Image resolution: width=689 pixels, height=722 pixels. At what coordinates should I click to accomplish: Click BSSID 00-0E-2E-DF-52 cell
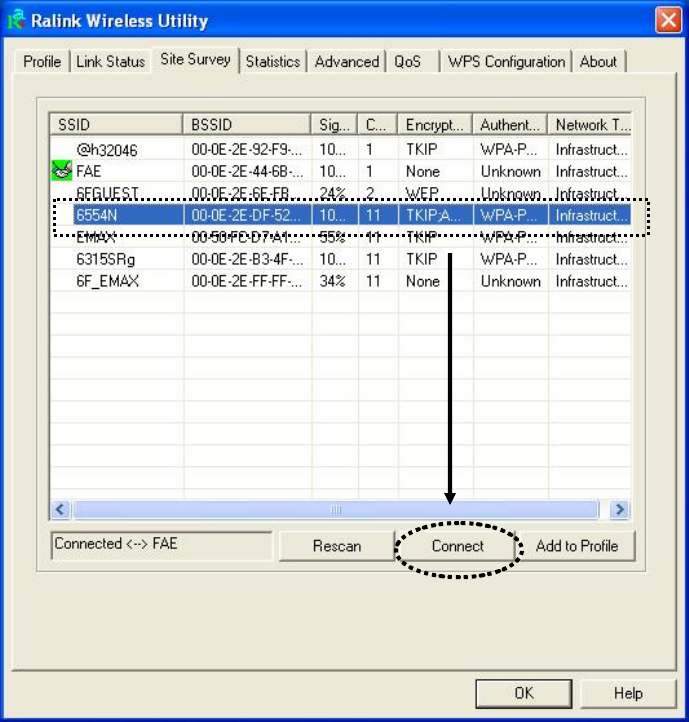point(247,215)
